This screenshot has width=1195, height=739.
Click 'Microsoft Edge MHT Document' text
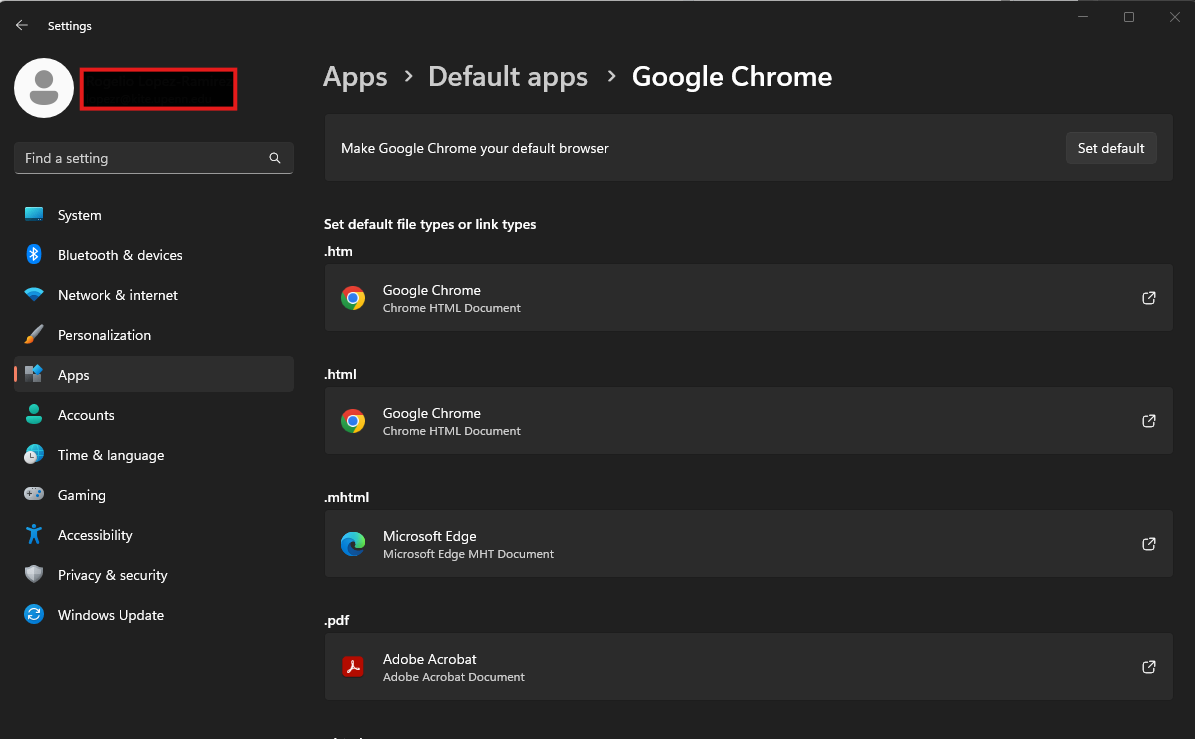click(468, 554)
